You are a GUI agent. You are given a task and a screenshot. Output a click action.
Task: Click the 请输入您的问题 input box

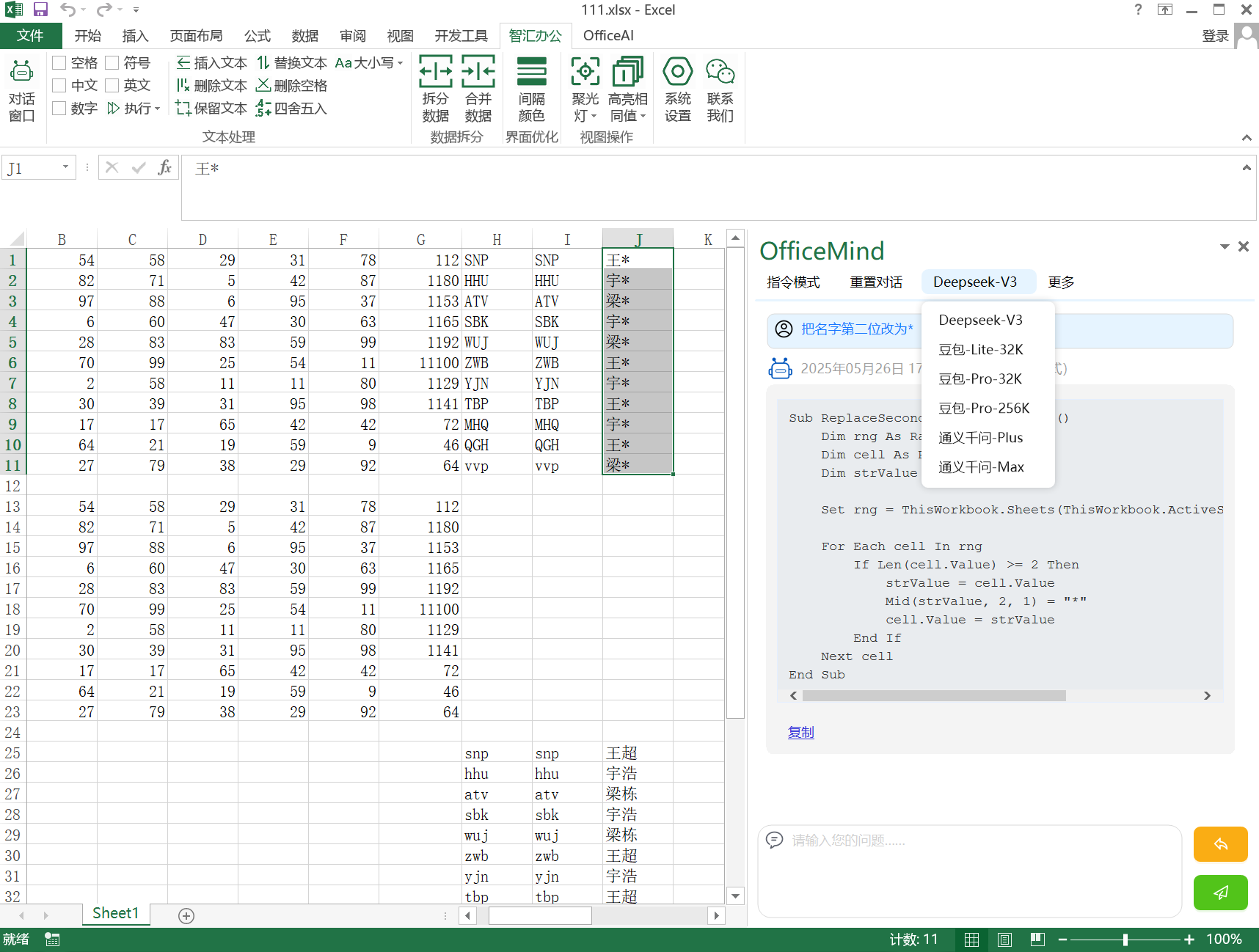click(x=970, y=871)
